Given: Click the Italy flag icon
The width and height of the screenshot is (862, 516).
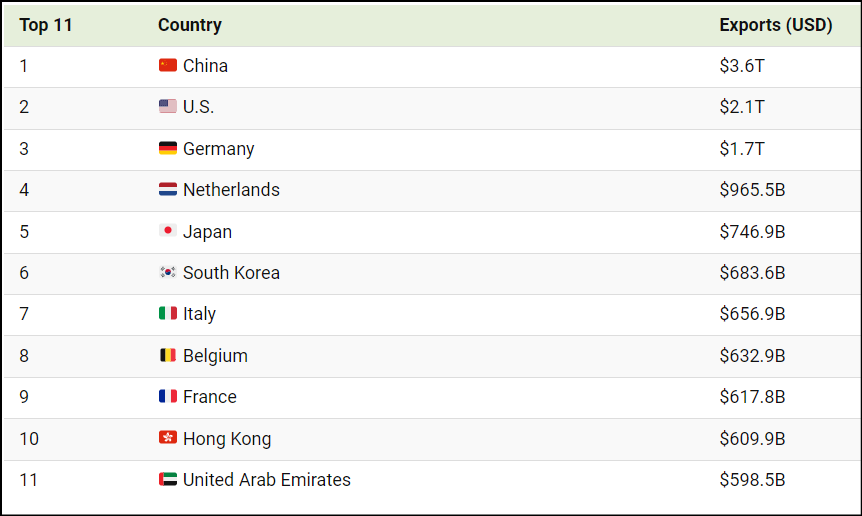Looking at the screenshot, I should coord(168,313).
